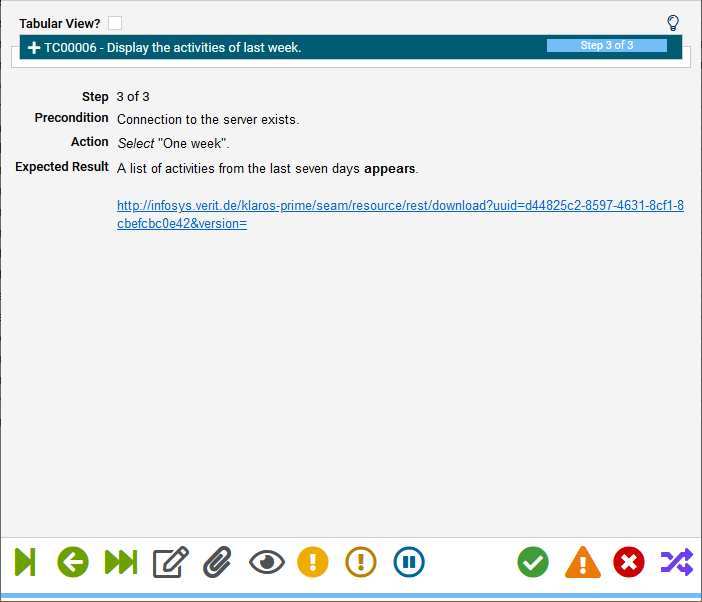Mark step as error with orange triangle

coord(582,563)
